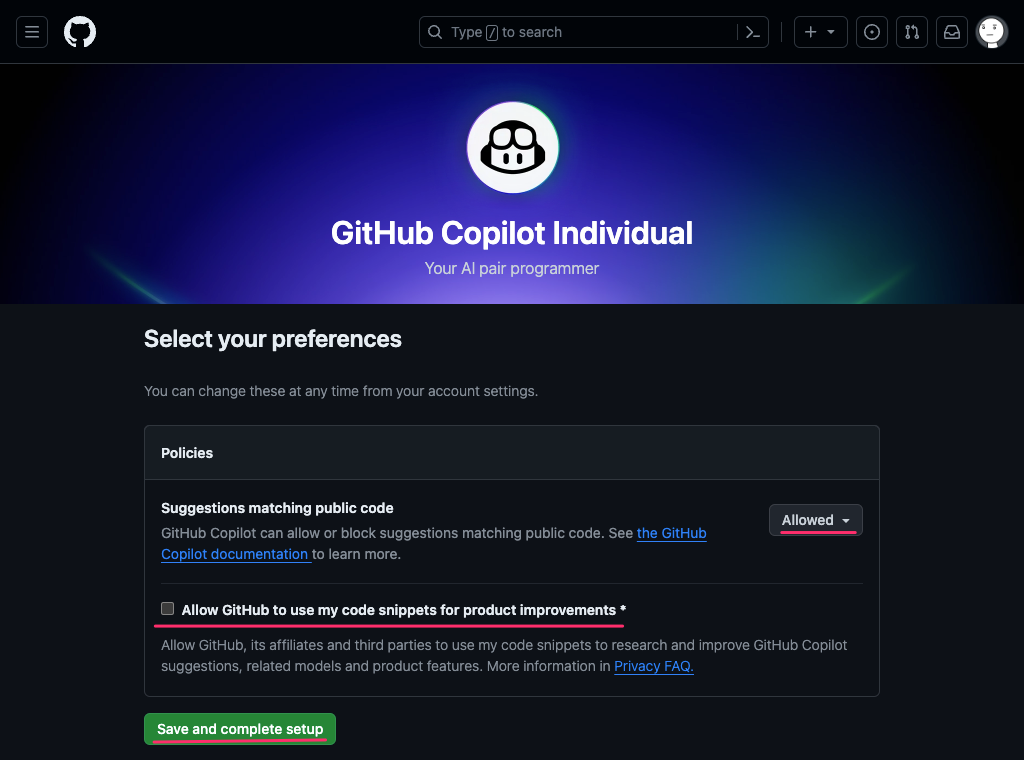The width and height of the screenshot is (1024, 760).
Task: Open the hamburger navigation menu
Action: pos(32,32)
